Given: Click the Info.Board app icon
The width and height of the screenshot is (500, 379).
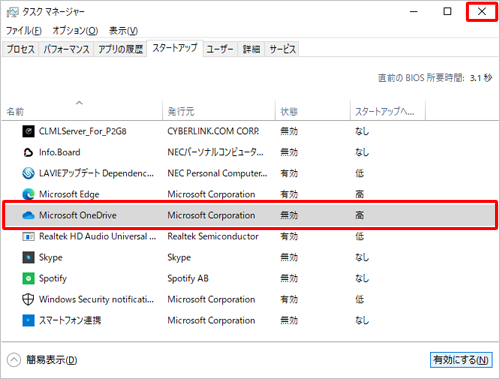Looking at the screenshot, I should pos(28,152).
